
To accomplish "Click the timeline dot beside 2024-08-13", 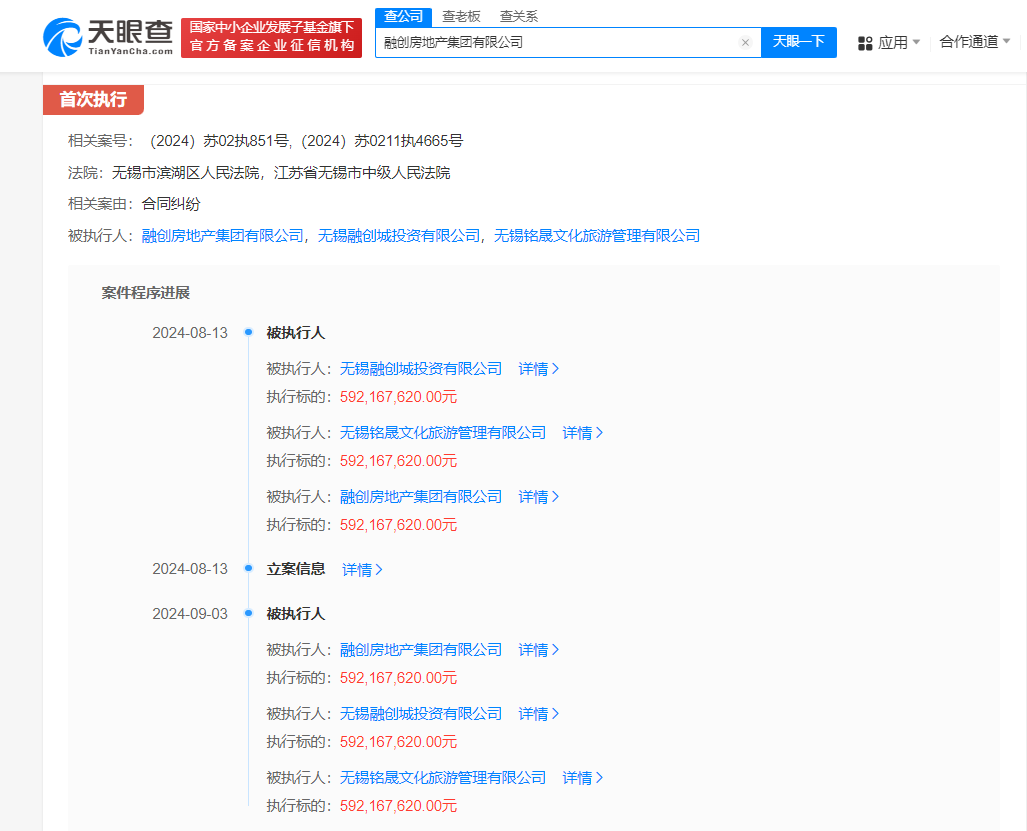I will point(247,332).
